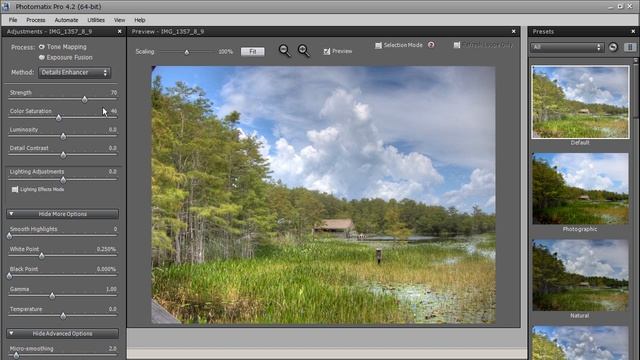Open the Help menu
The height and width of the screenshot is (360, 640).
coord(140,20)
